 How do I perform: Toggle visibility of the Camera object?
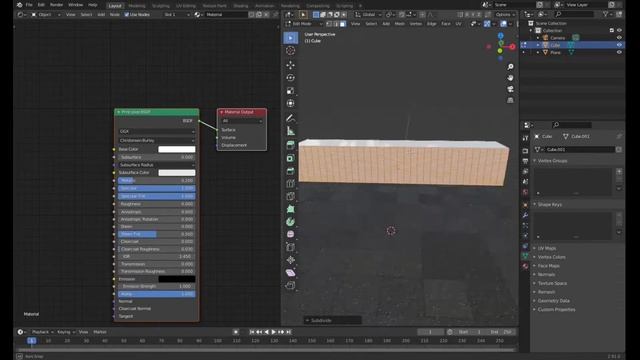619,38
